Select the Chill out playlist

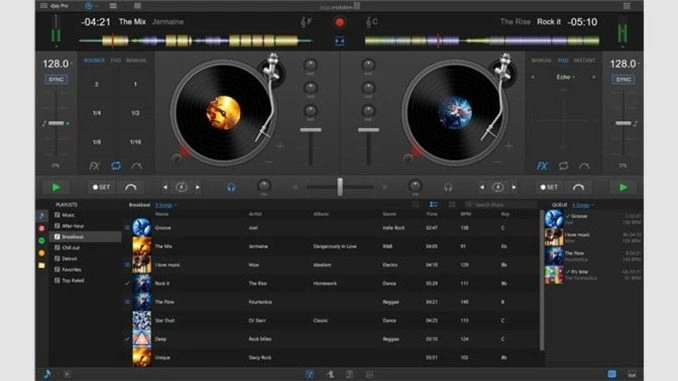pyautogui.click(x=86, y=248)
